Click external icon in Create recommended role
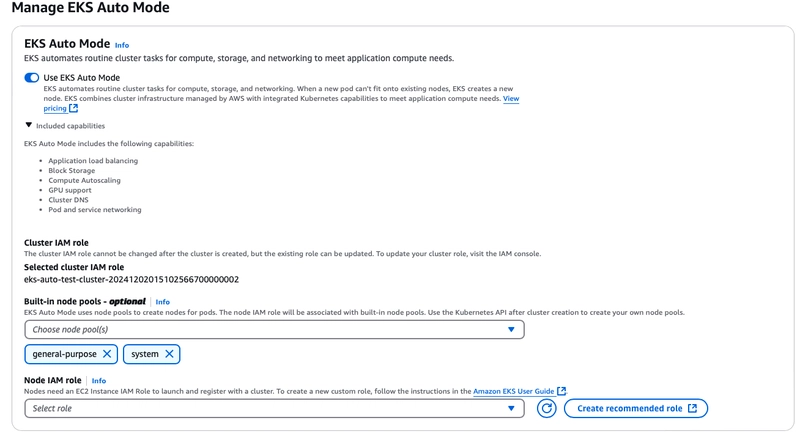The width and height of the screenshot is (800, 434). click(x=693, y=408)
